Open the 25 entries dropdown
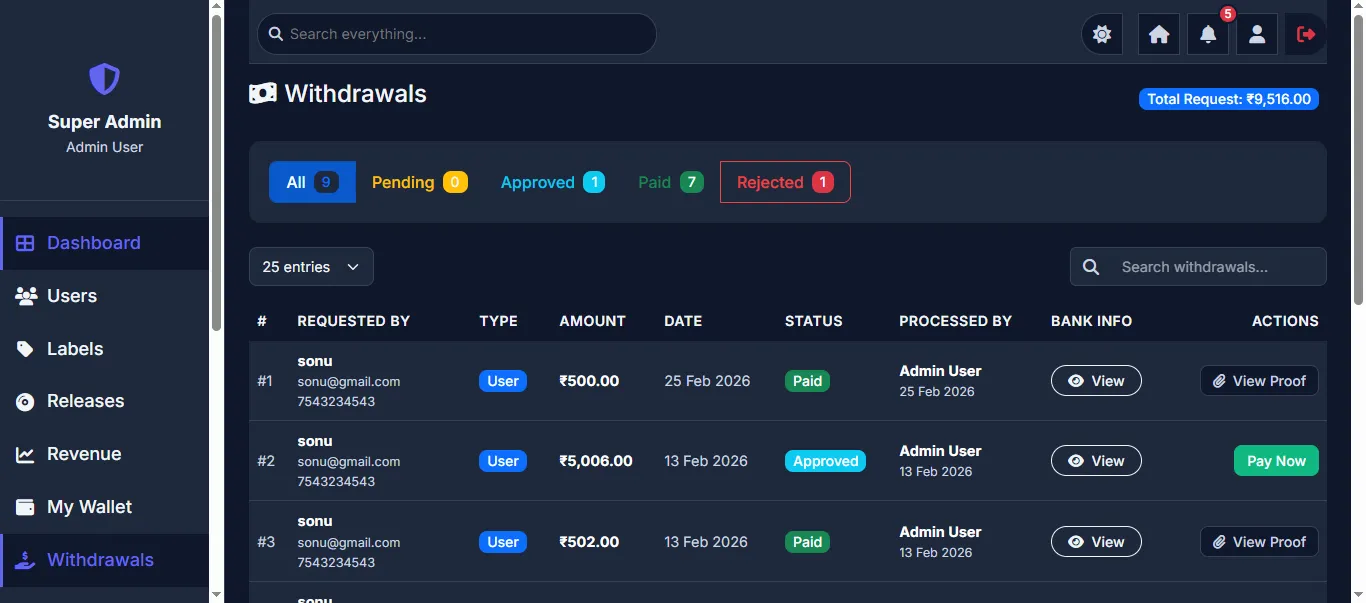 311,267
